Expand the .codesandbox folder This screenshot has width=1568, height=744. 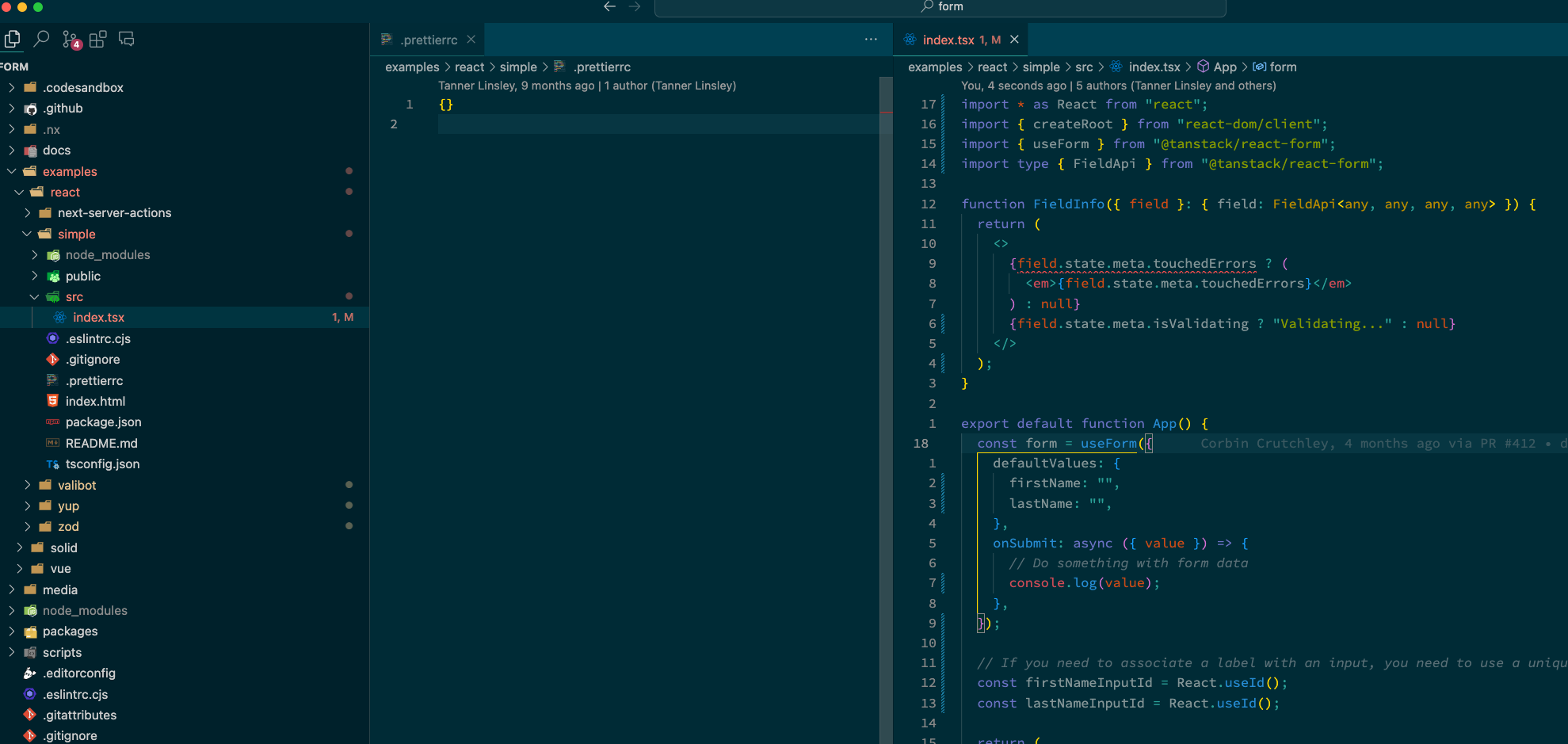click(x=11, y=87)
